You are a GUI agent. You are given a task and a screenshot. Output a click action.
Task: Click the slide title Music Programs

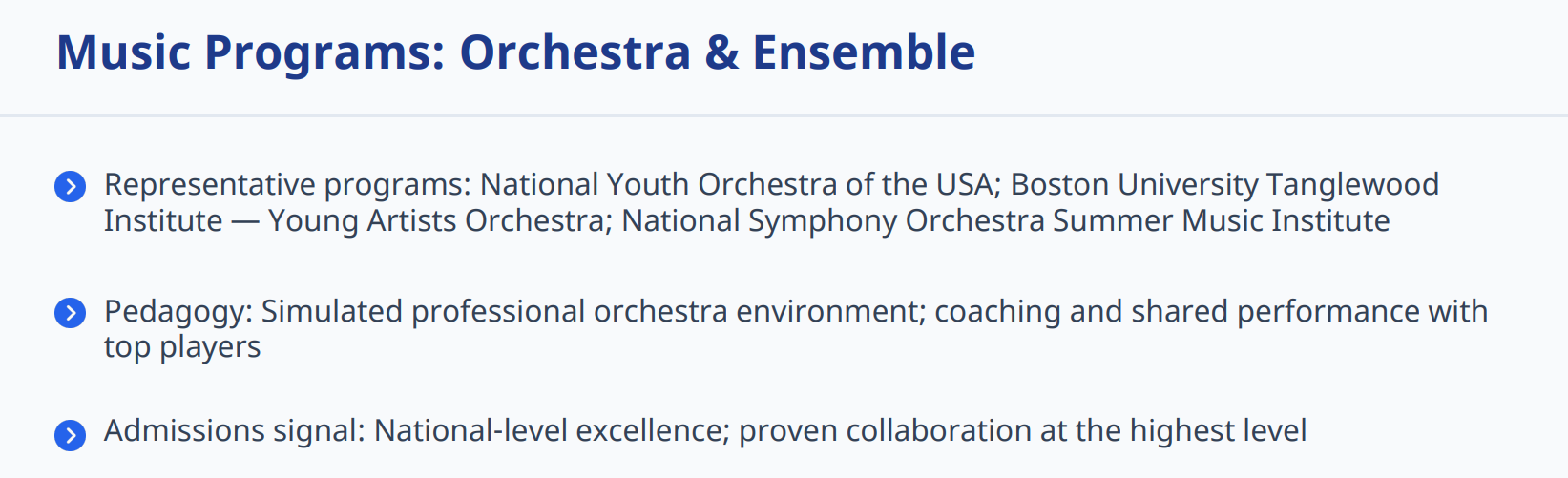[250, 52]
